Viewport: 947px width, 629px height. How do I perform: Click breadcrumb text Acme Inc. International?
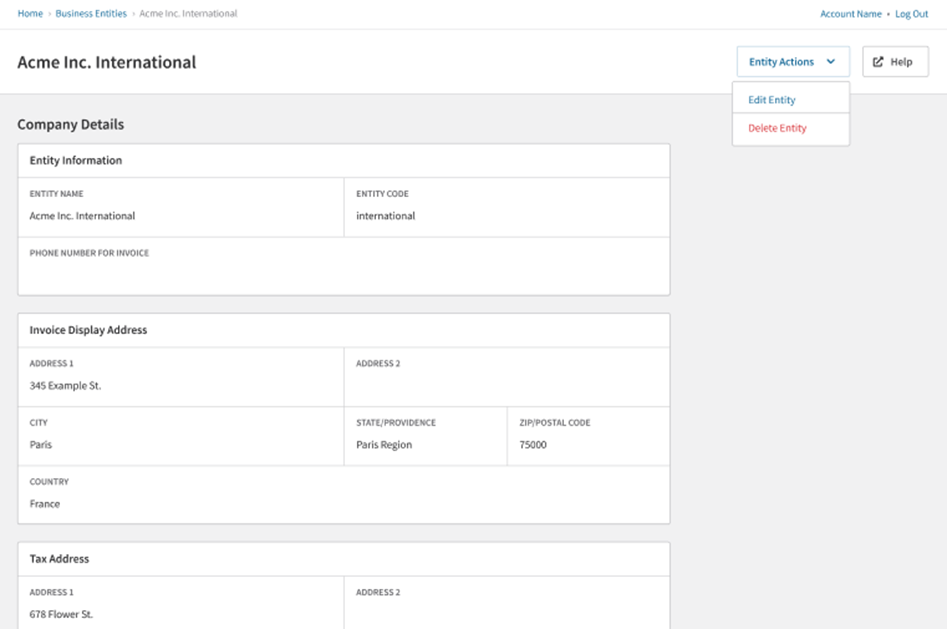(188, 13)
